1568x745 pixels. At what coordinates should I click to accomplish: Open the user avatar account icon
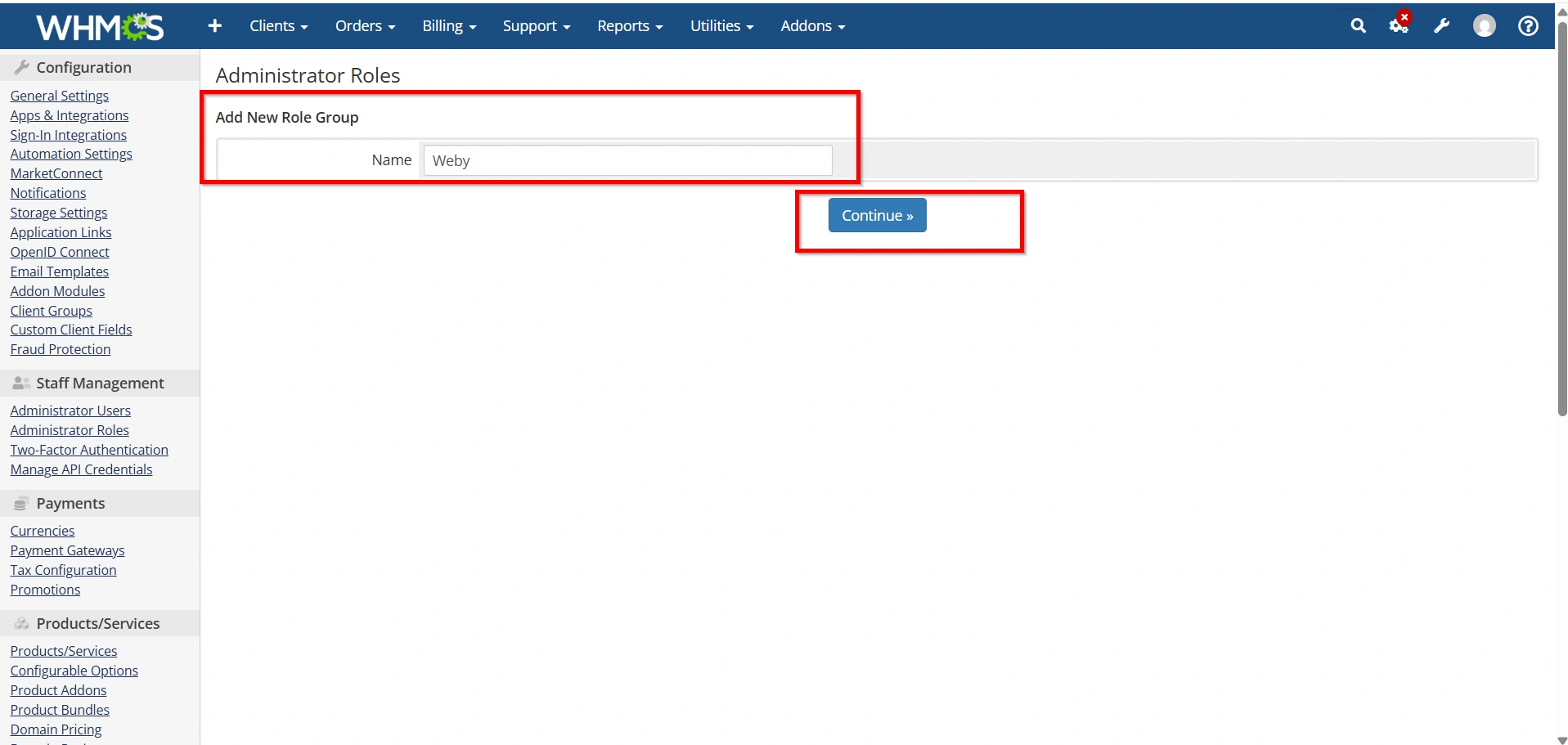click(x=1484, y=26)
